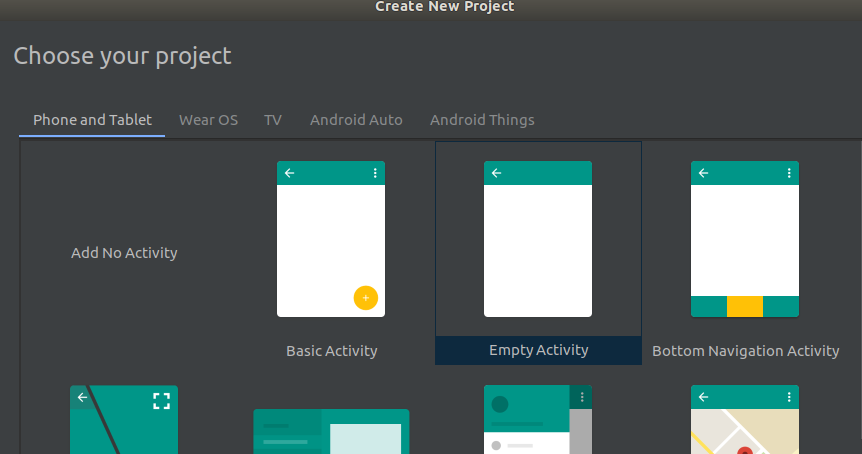862x454 pixels.
Task: Pick the master/detail layout template thumbnail
Action: point(331,432)
